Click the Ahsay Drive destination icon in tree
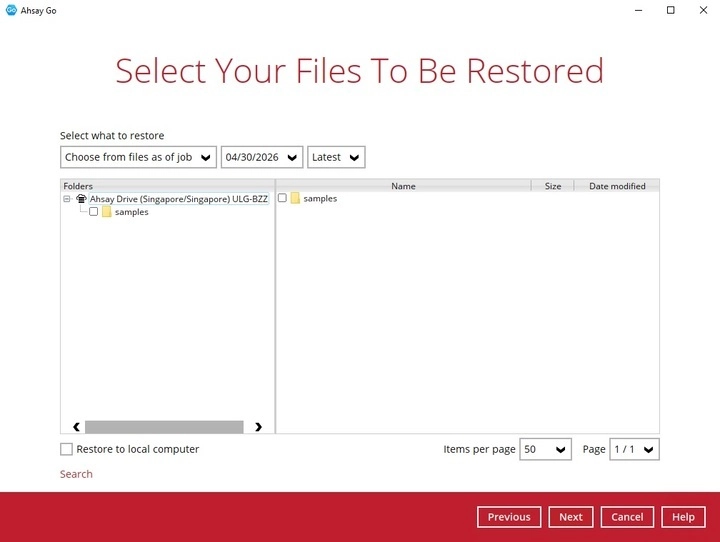The image size is (720, 542). coord(81,199)
